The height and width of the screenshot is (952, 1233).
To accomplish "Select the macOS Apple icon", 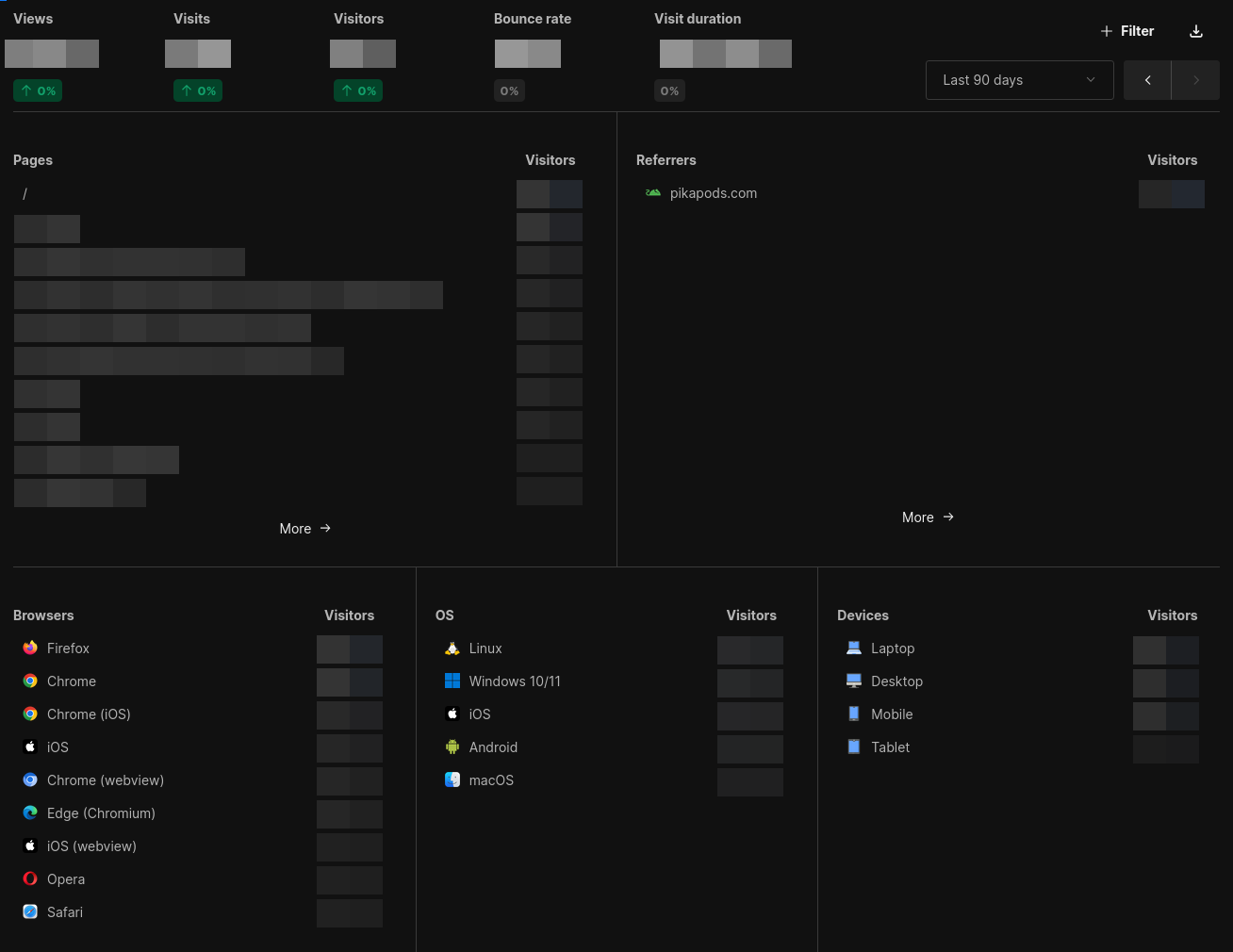I will pos(452,780).
